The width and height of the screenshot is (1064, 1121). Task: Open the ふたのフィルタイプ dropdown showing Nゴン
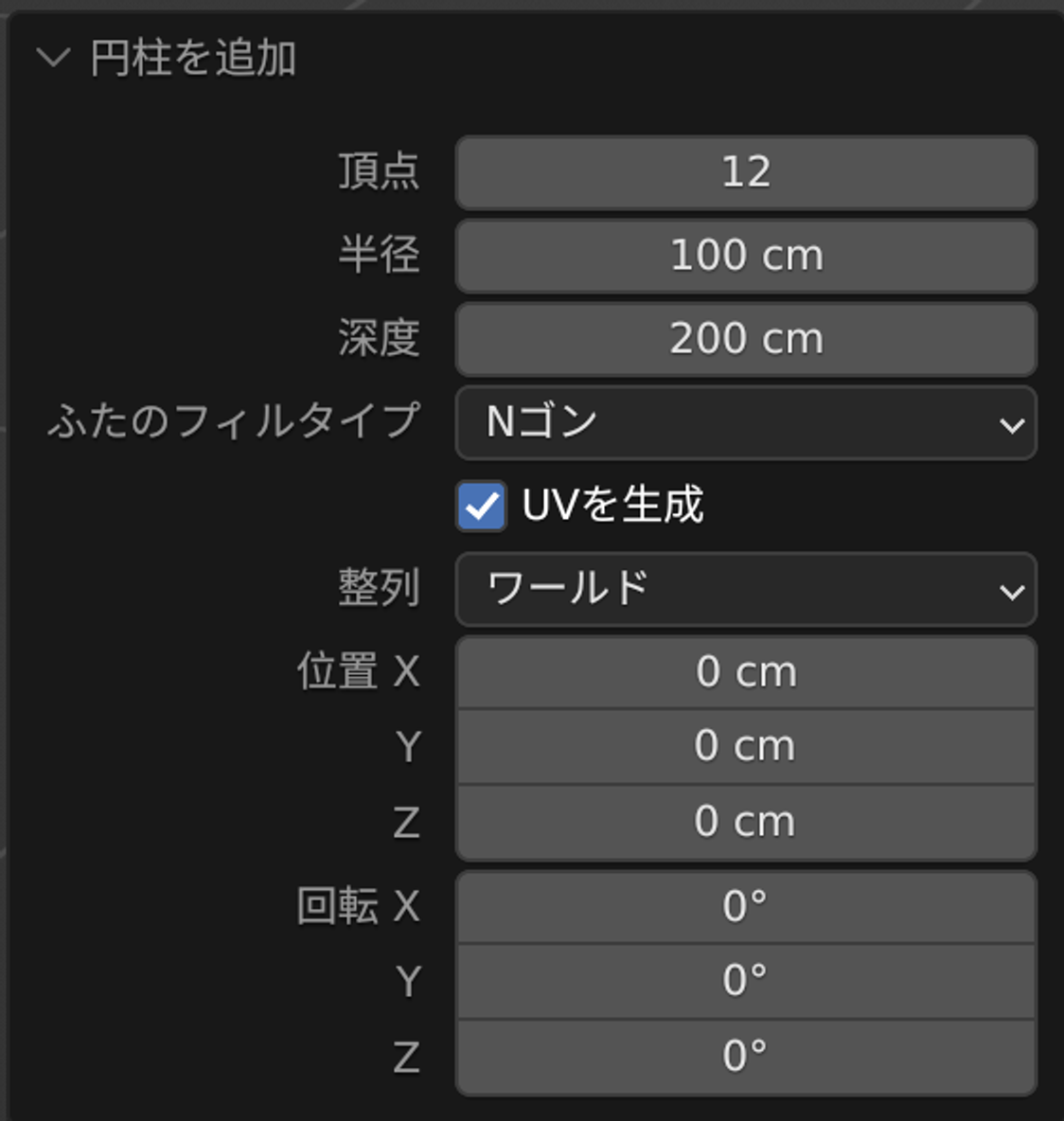click(746, 422)
